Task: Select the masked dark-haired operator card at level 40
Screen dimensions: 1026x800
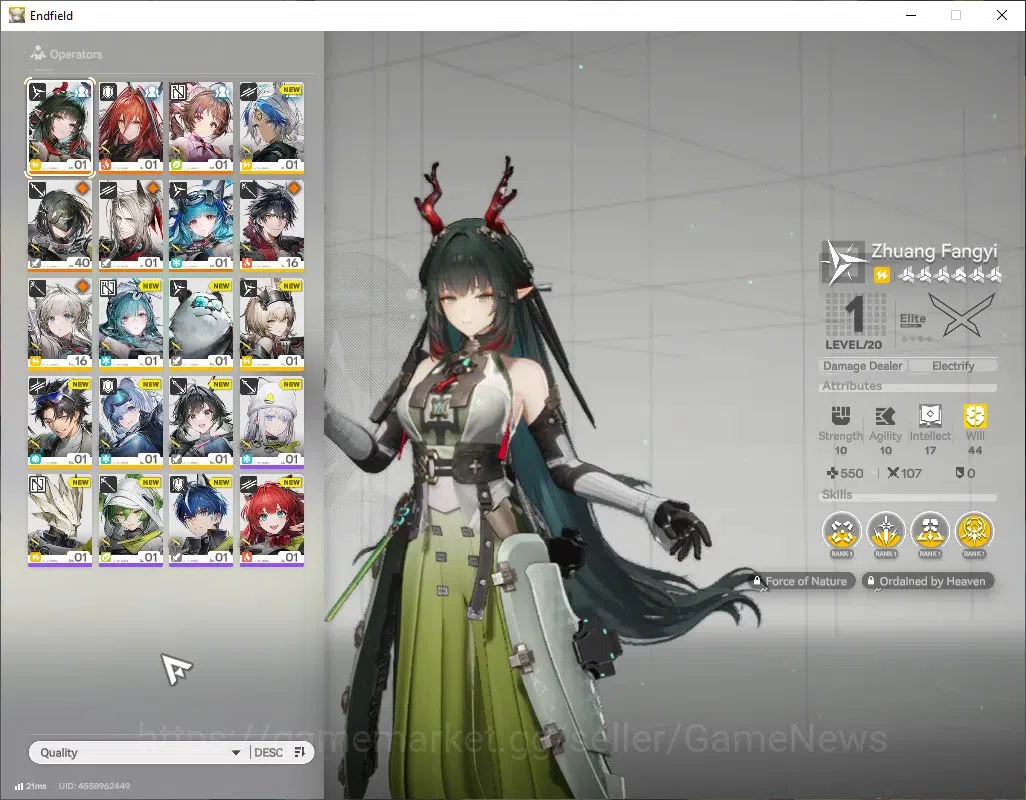Action: [60, 226]
